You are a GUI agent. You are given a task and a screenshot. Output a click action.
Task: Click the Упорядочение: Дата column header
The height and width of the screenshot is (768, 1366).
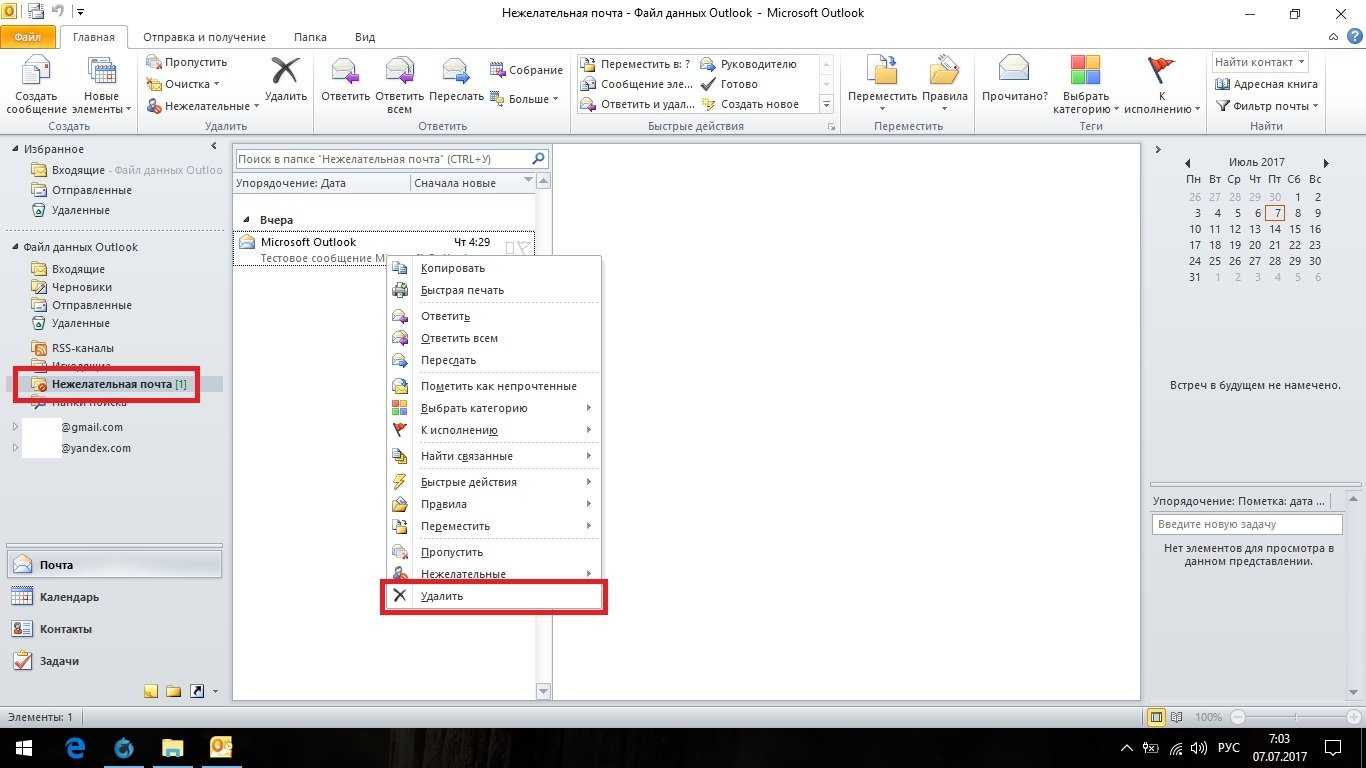click(322, 182)
